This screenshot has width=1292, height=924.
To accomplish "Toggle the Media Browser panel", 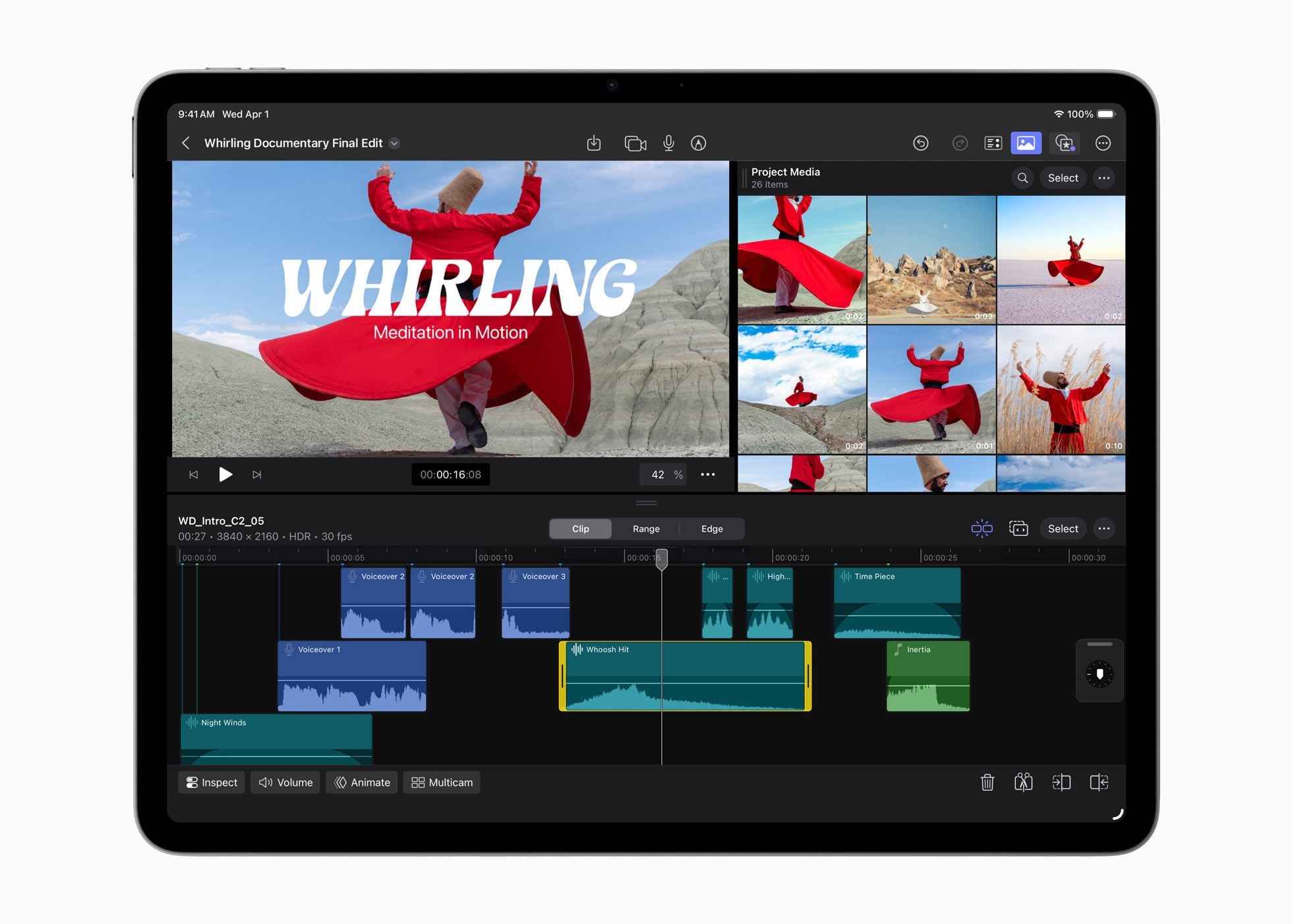I will click(x=1026, y=143).
